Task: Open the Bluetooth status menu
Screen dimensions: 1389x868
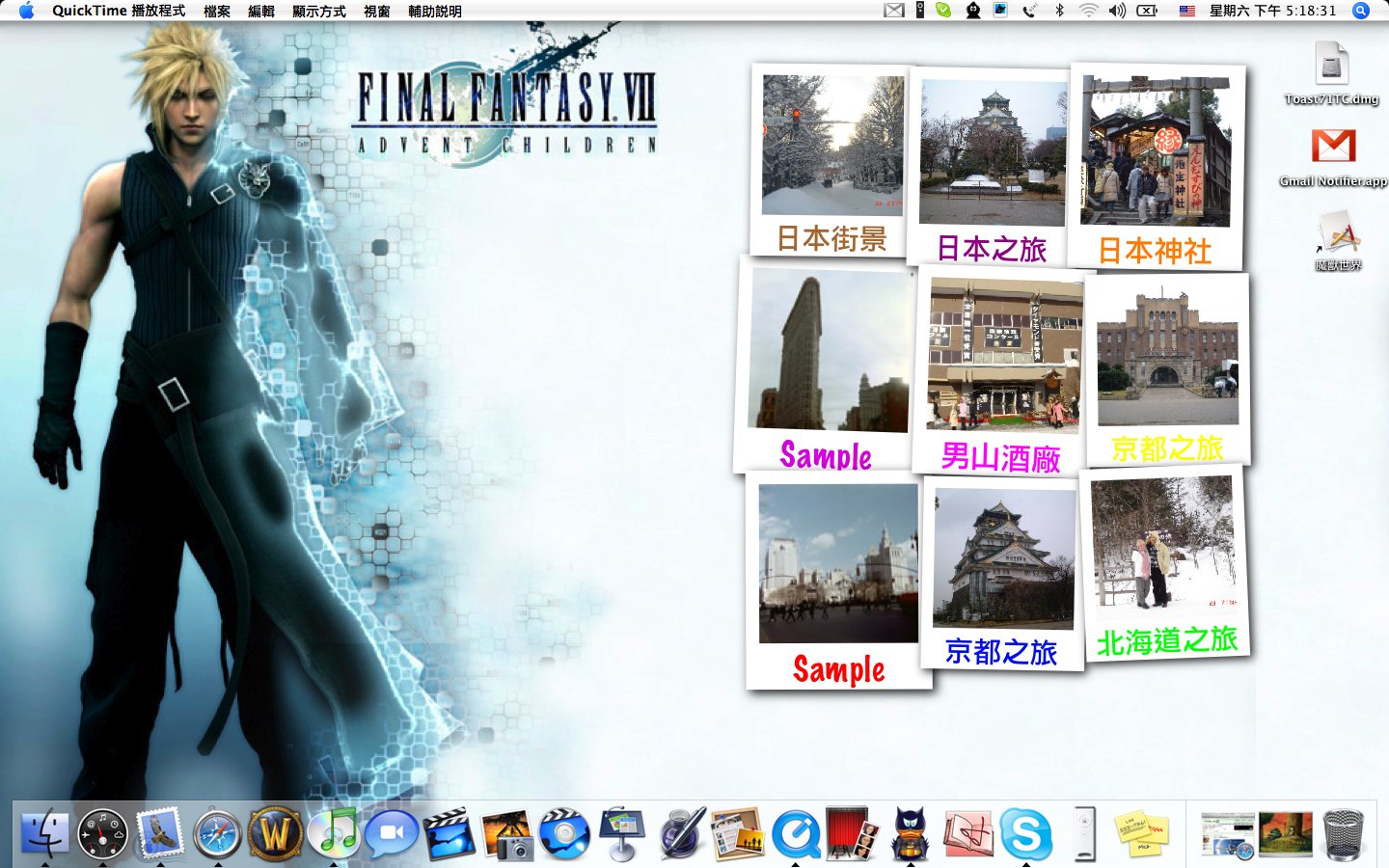Action: tap(1059, 11)
